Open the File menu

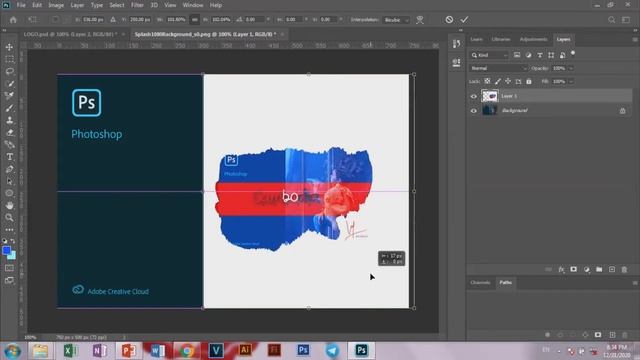pyautogui.click(x=21, y=5)
